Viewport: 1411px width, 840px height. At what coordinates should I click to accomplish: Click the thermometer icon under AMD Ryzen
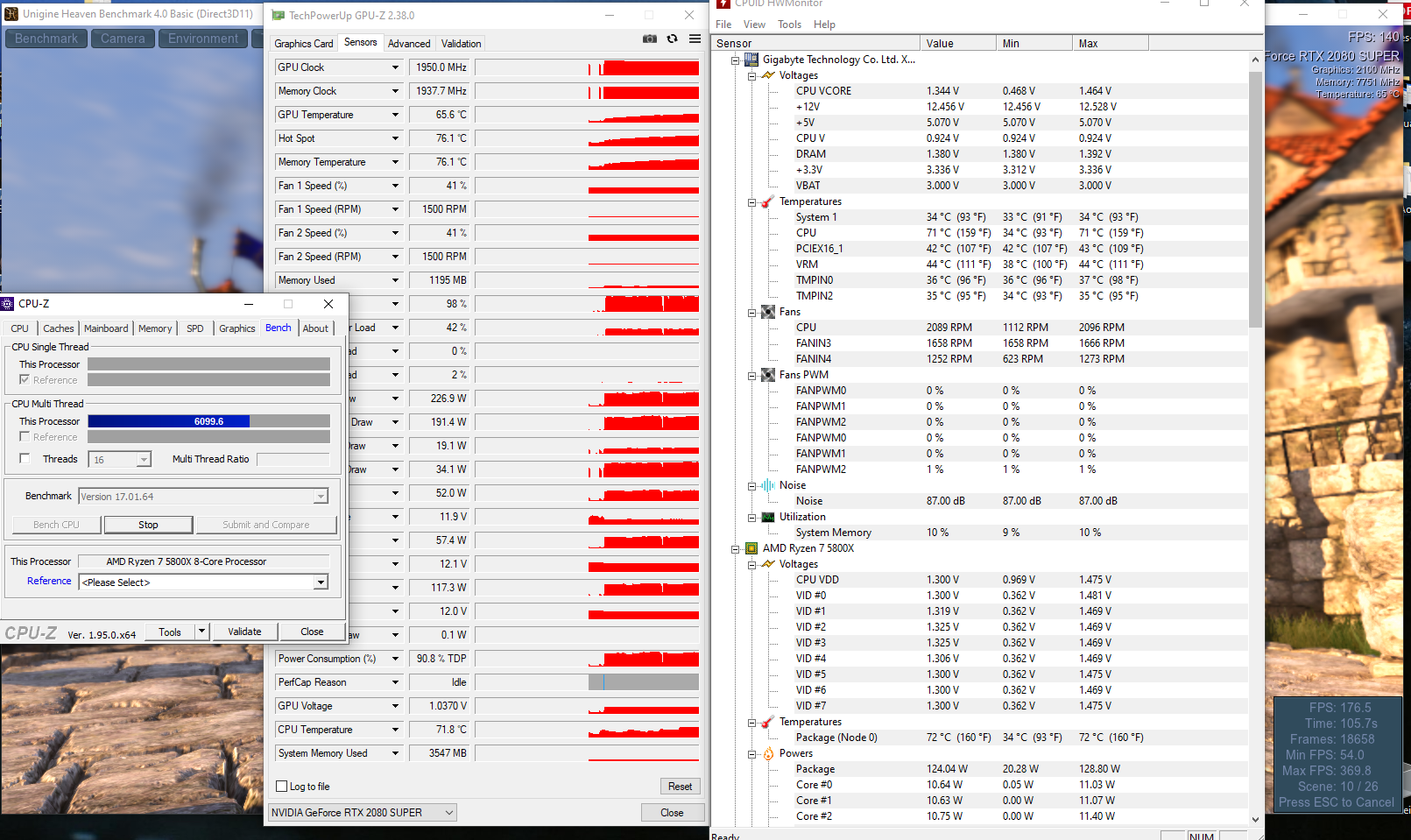[768, 722]
